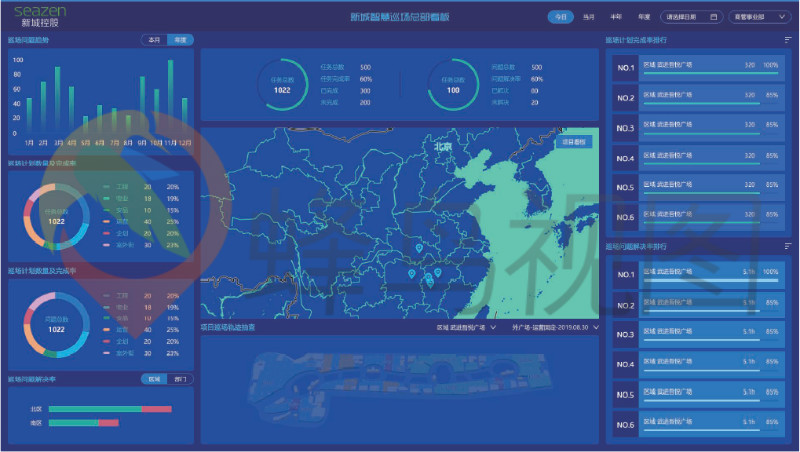Click the 请选择日期 date input field
This screenshot has width=800, height=452.
[687, 17]
